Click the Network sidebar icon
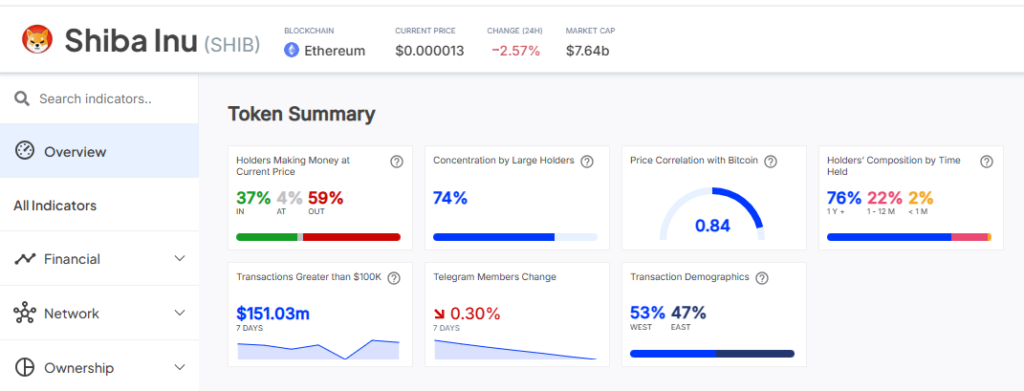Screen dimensions: 1024x391 tap(25, 313)
